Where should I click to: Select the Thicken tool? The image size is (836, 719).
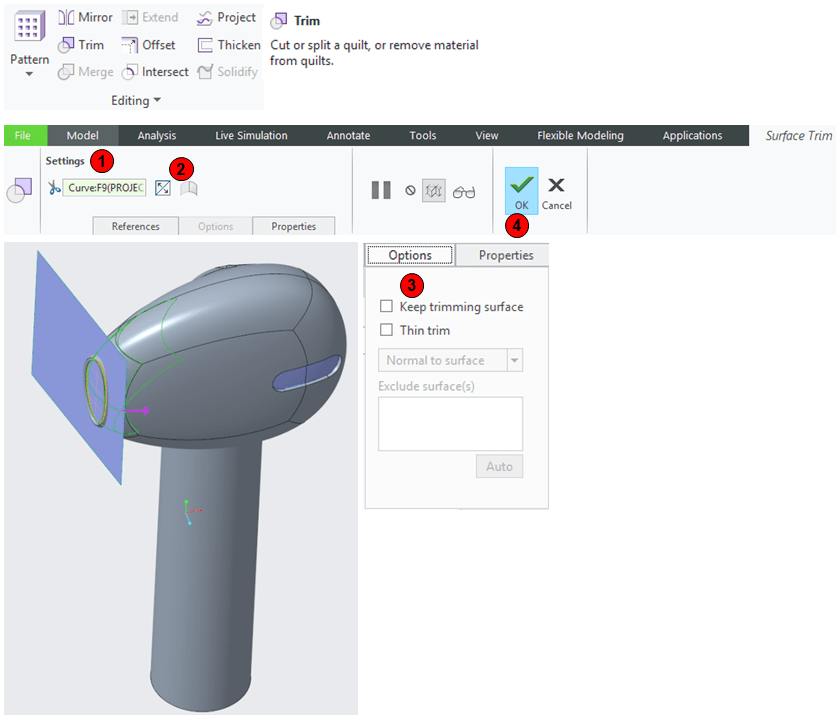coord(229,45)
